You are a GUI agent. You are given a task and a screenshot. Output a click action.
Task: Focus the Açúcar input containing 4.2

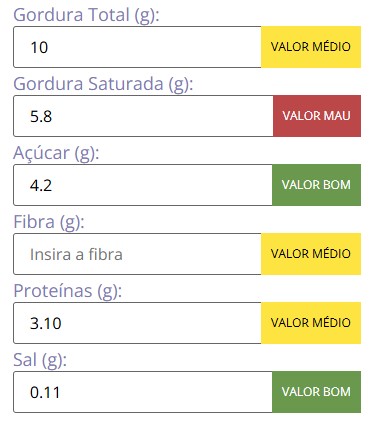143,185
